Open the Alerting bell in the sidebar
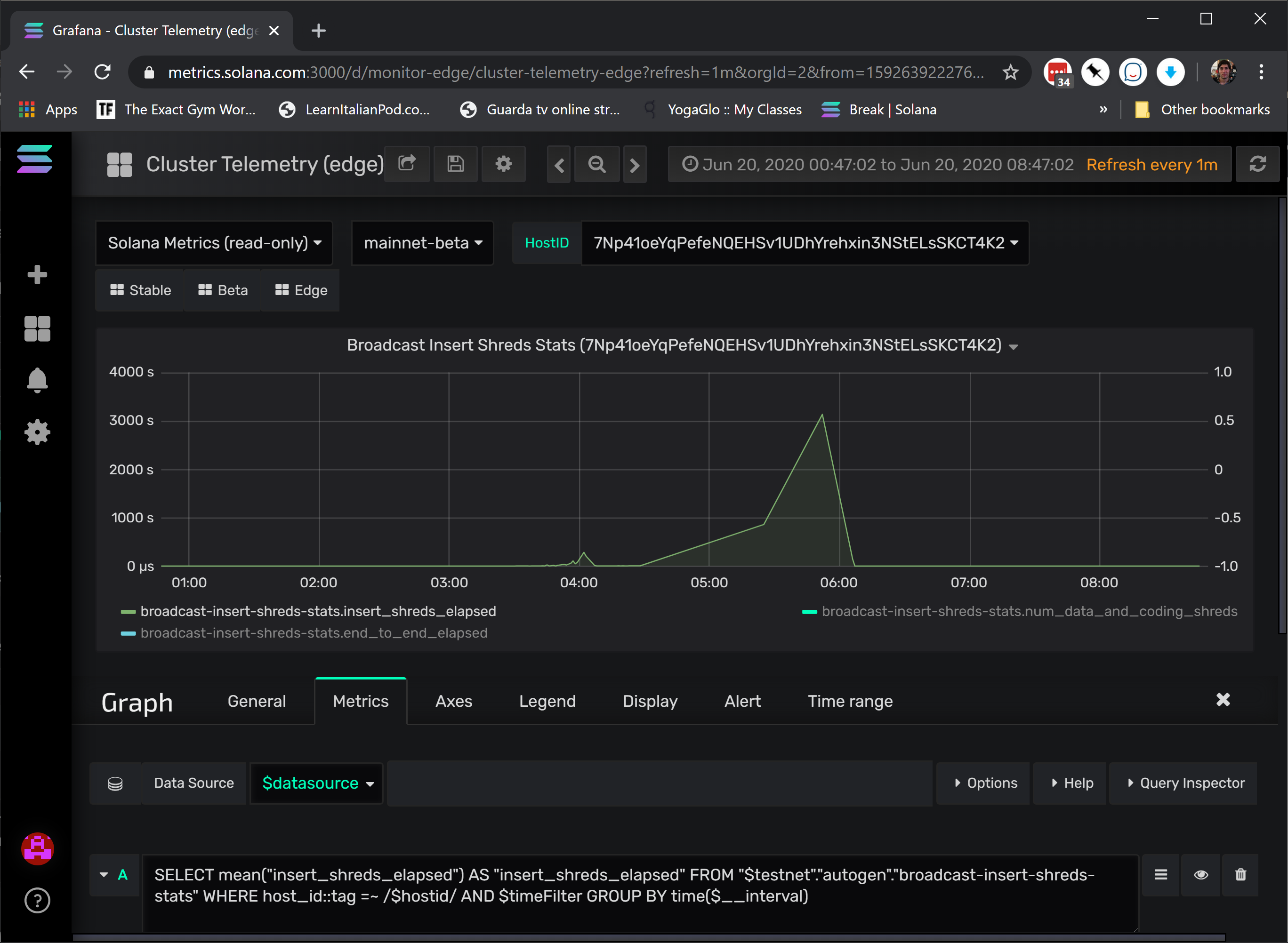Image resolution: width=1288 pixels, height=943 pixels. click(37, 380)
